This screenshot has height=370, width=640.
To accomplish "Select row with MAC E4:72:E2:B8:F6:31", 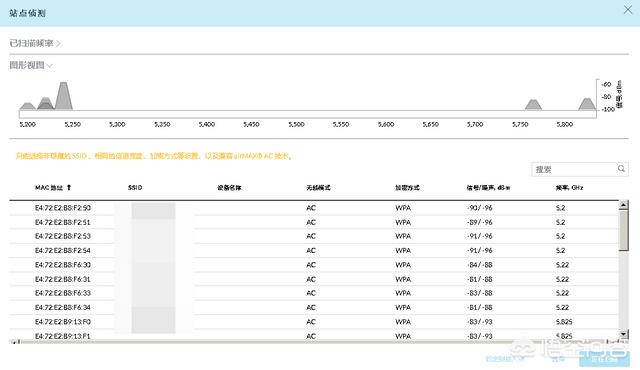I will [313, 279].
